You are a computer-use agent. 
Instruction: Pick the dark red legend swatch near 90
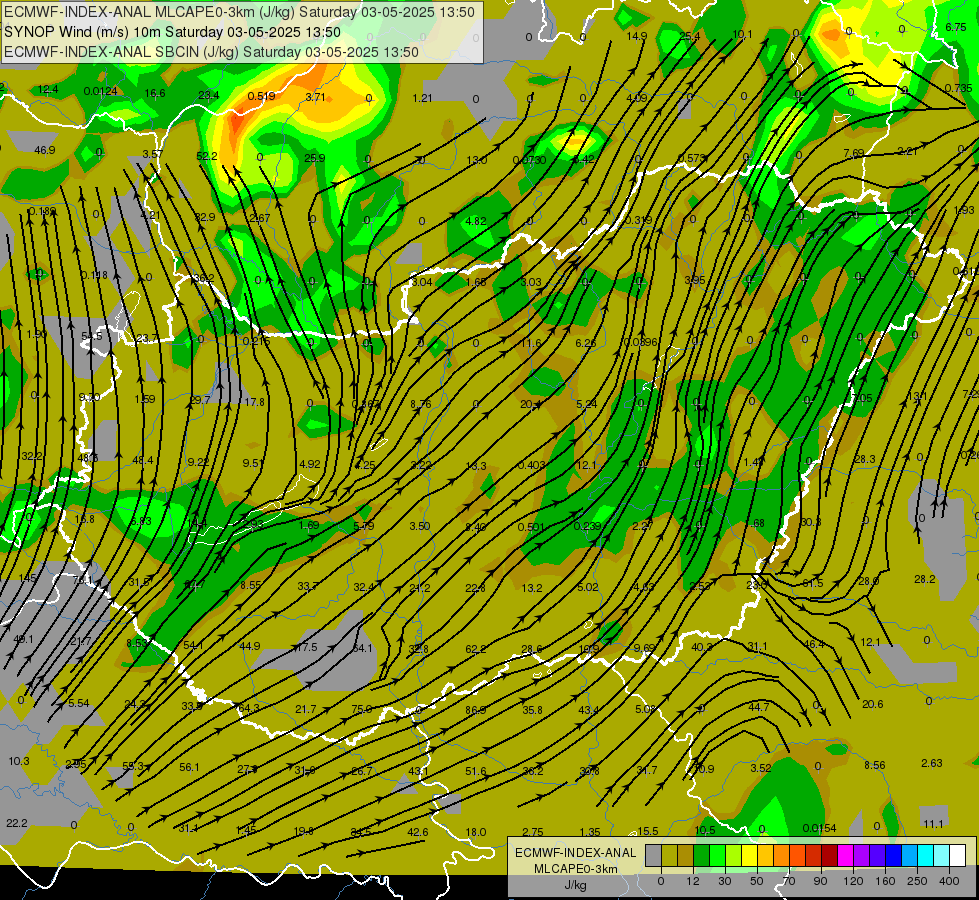829,855
